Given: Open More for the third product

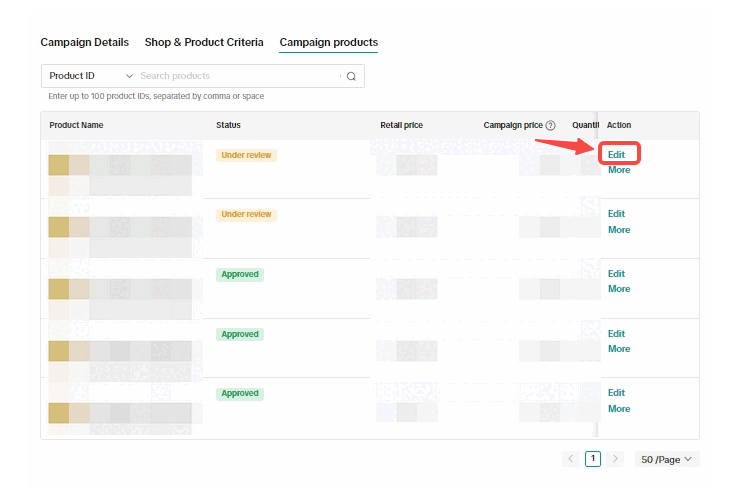Looking at the screenshot, I should click(x=619, y=289).
